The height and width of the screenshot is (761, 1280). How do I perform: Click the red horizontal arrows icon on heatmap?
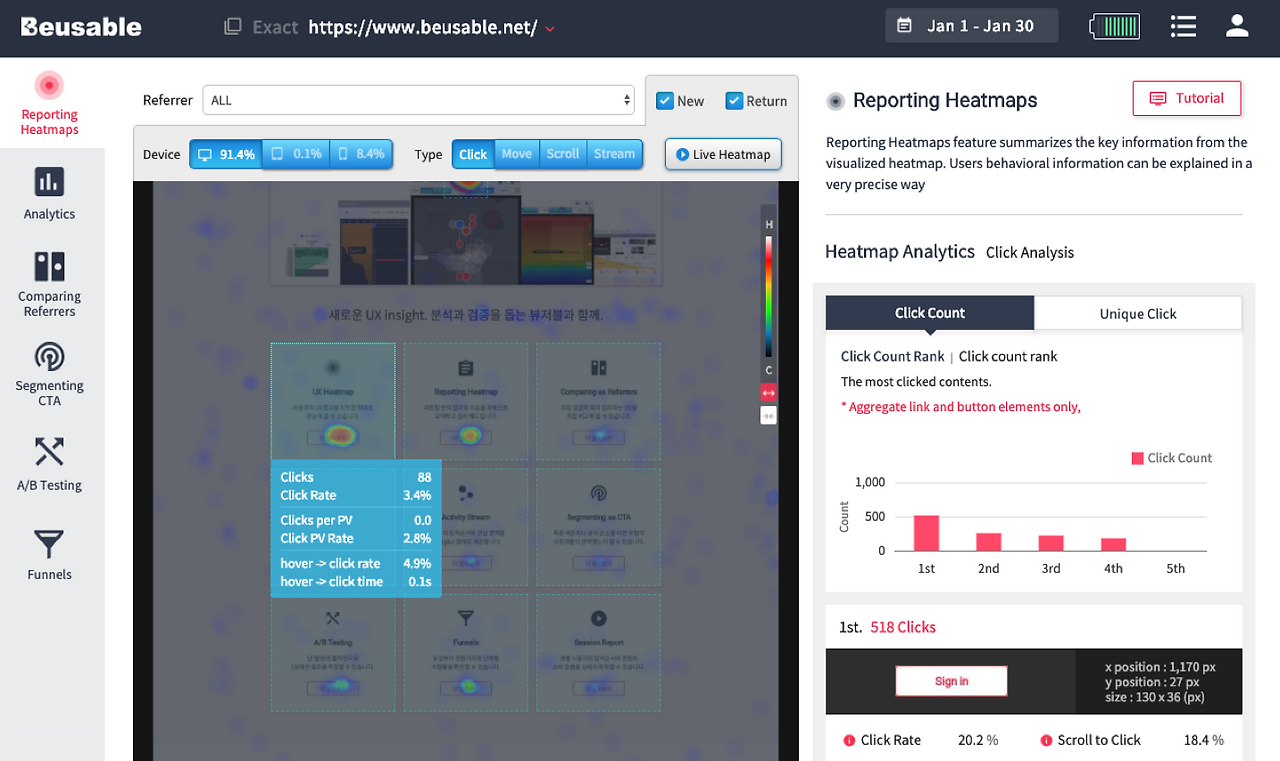[x=769, y=393]
